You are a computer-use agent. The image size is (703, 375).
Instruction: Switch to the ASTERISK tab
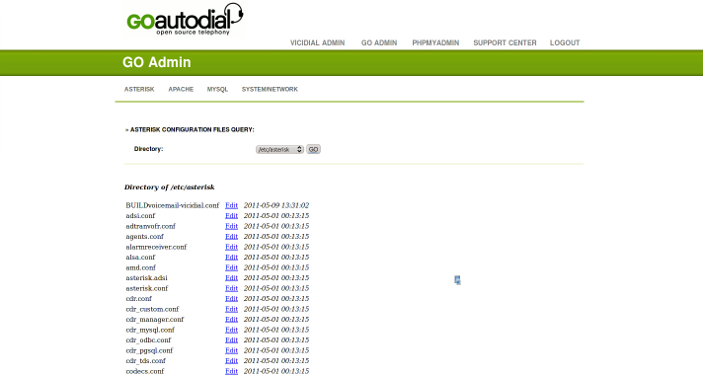(139, 89)
